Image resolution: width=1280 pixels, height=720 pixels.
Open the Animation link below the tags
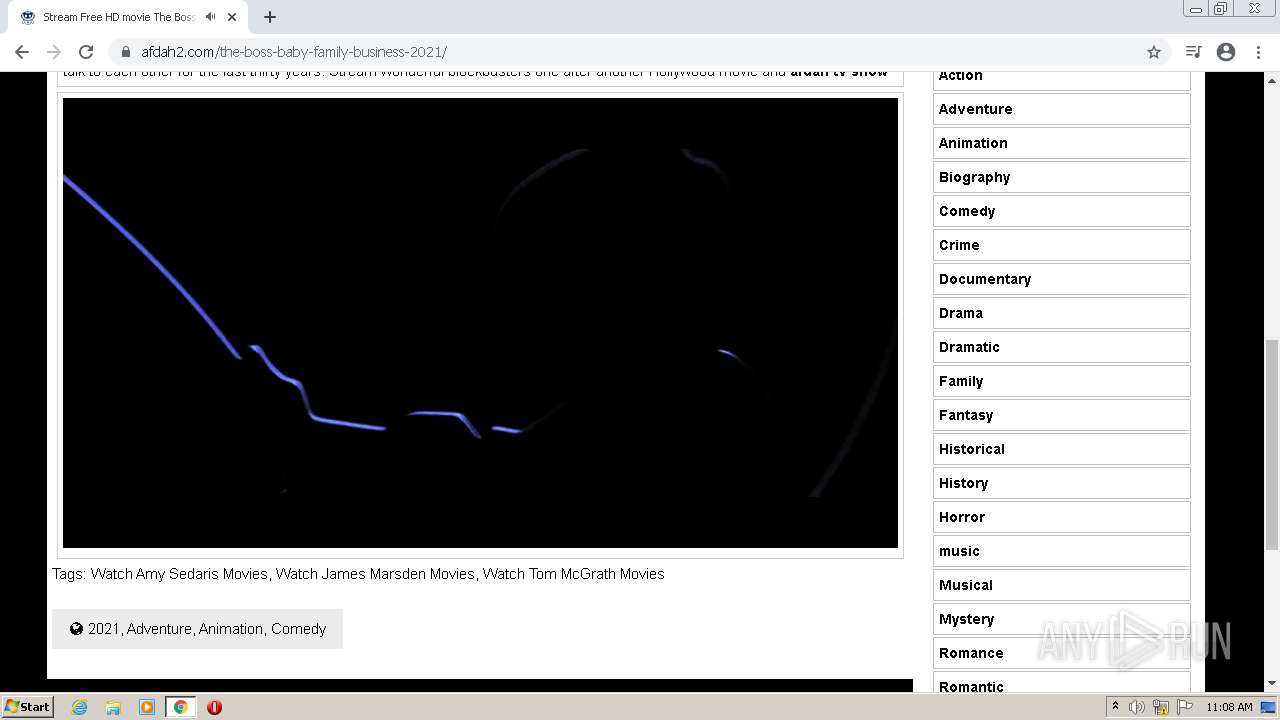[x=231, y=629]
